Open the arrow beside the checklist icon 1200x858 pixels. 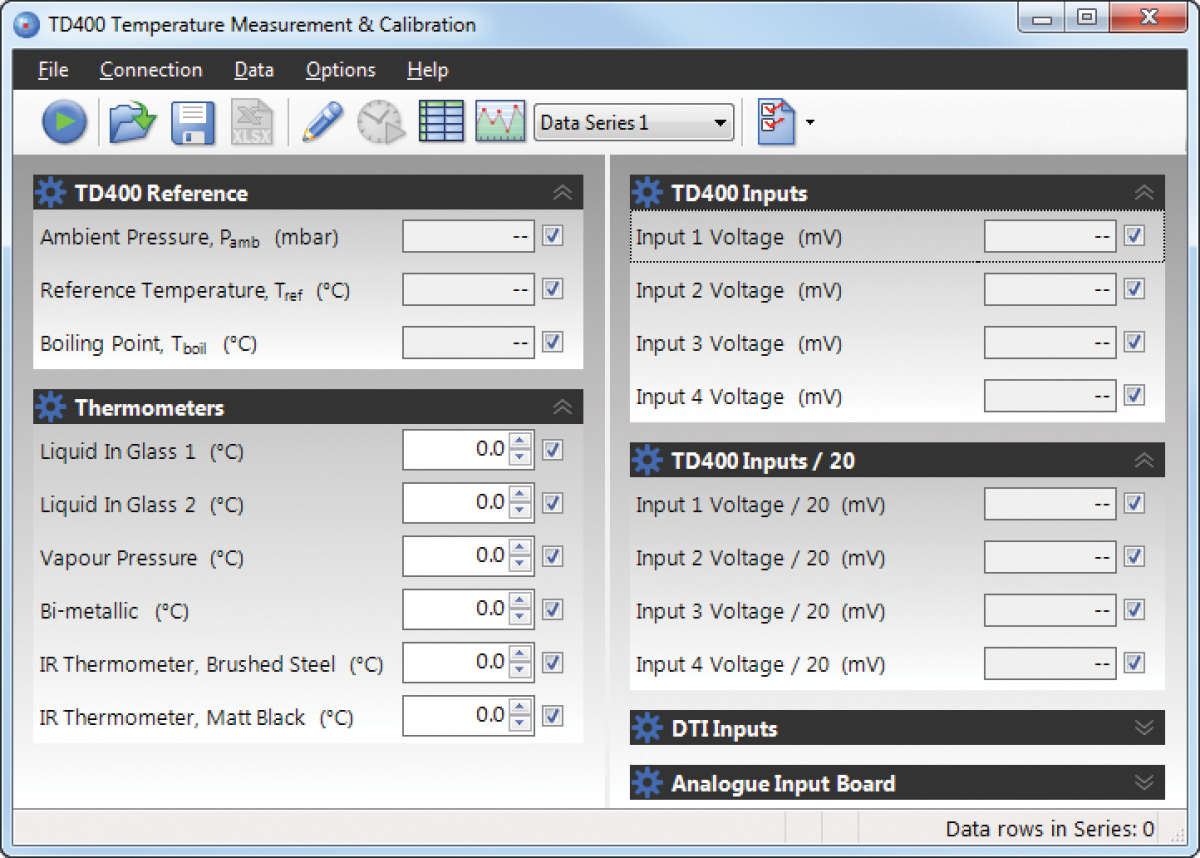(x=810, y=123)
